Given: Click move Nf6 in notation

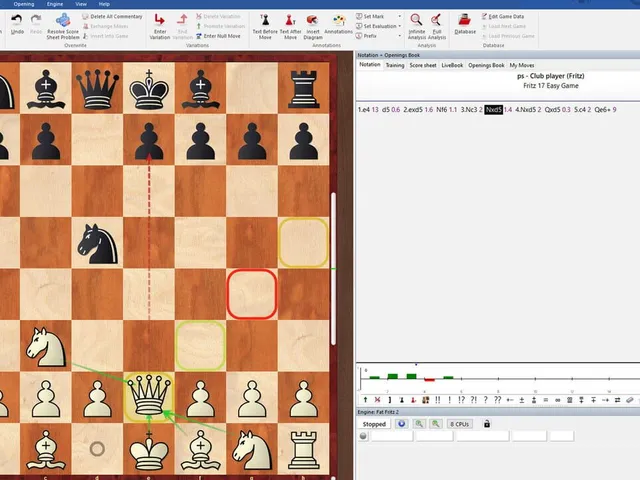Looking at the screenshot, I should (441, 110).
